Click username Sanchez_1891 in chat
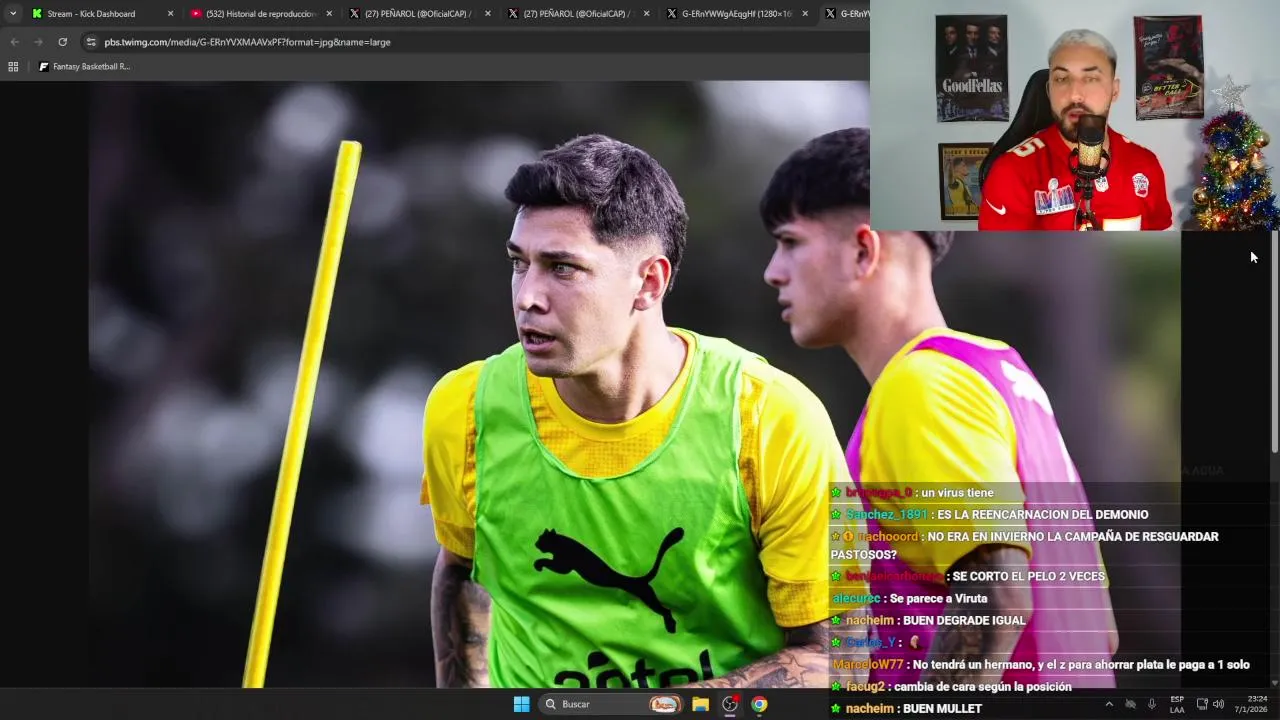The image size is (1280, 720). point(886,515)
